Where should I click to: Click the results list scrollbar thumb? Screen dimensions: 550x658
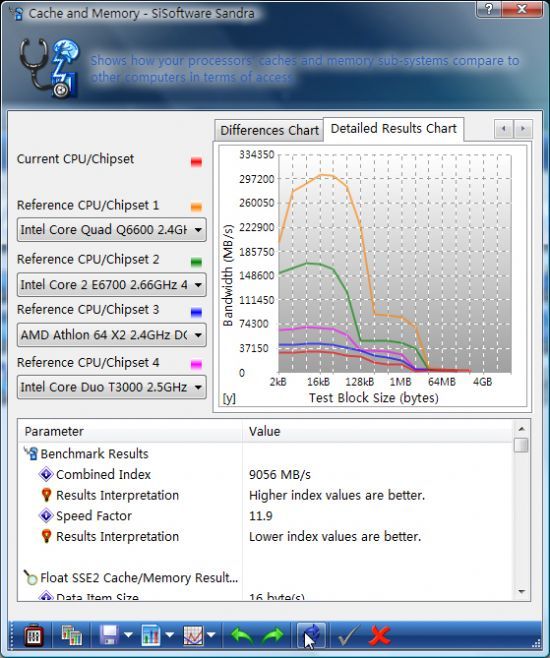pos(521,445)
